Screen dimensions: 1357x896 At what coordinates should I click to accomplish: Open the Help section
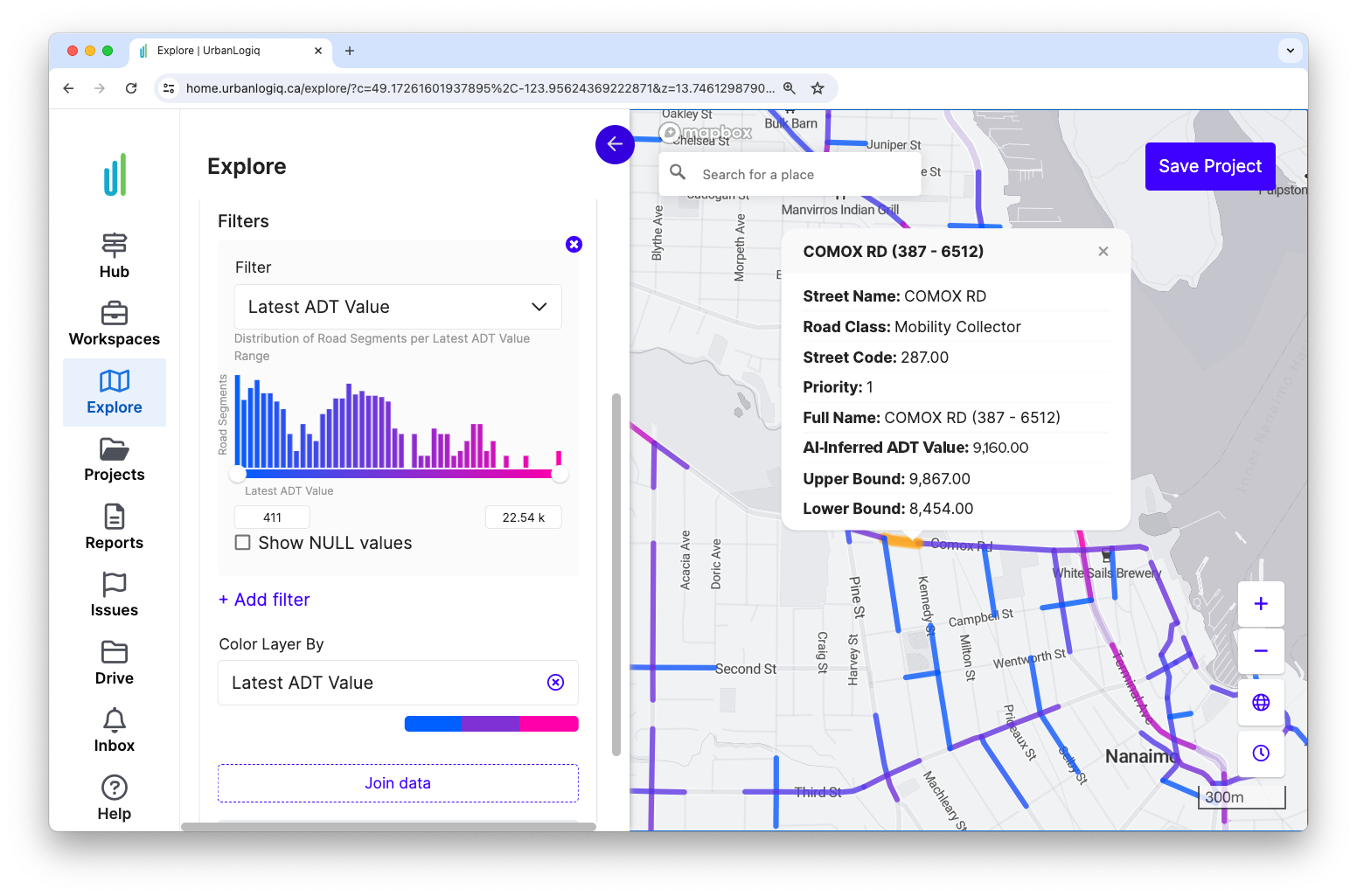click(x=114, y=796)
